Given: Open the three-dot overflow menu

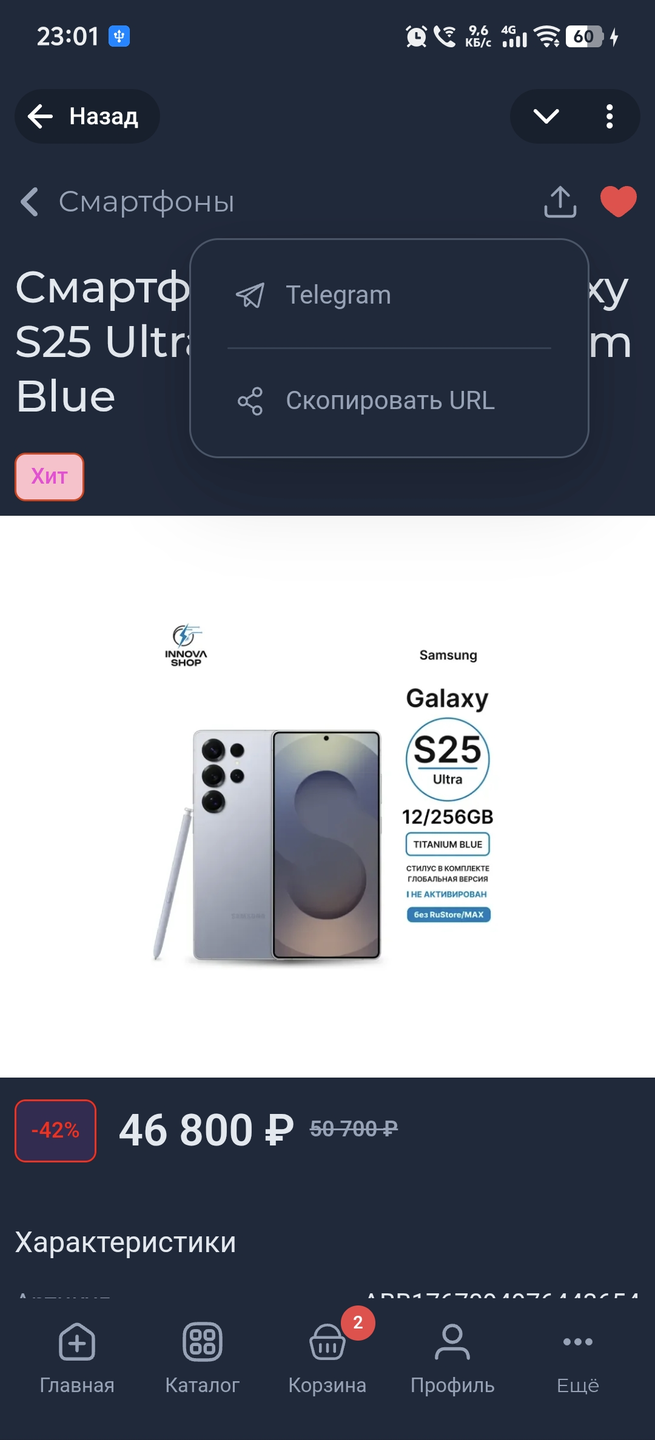Looking at the screenshot, I should point(609,117).
